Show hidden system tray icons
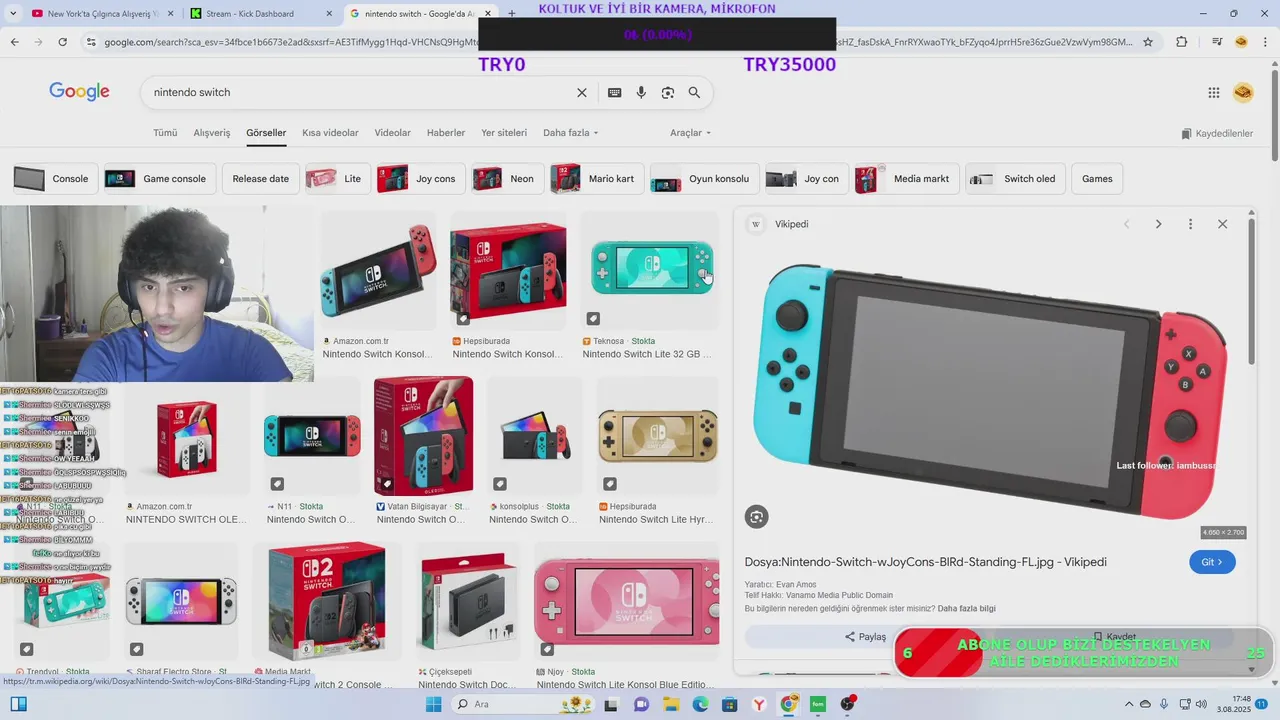Screen dimensions: 1280x720 coord(1129,704)
